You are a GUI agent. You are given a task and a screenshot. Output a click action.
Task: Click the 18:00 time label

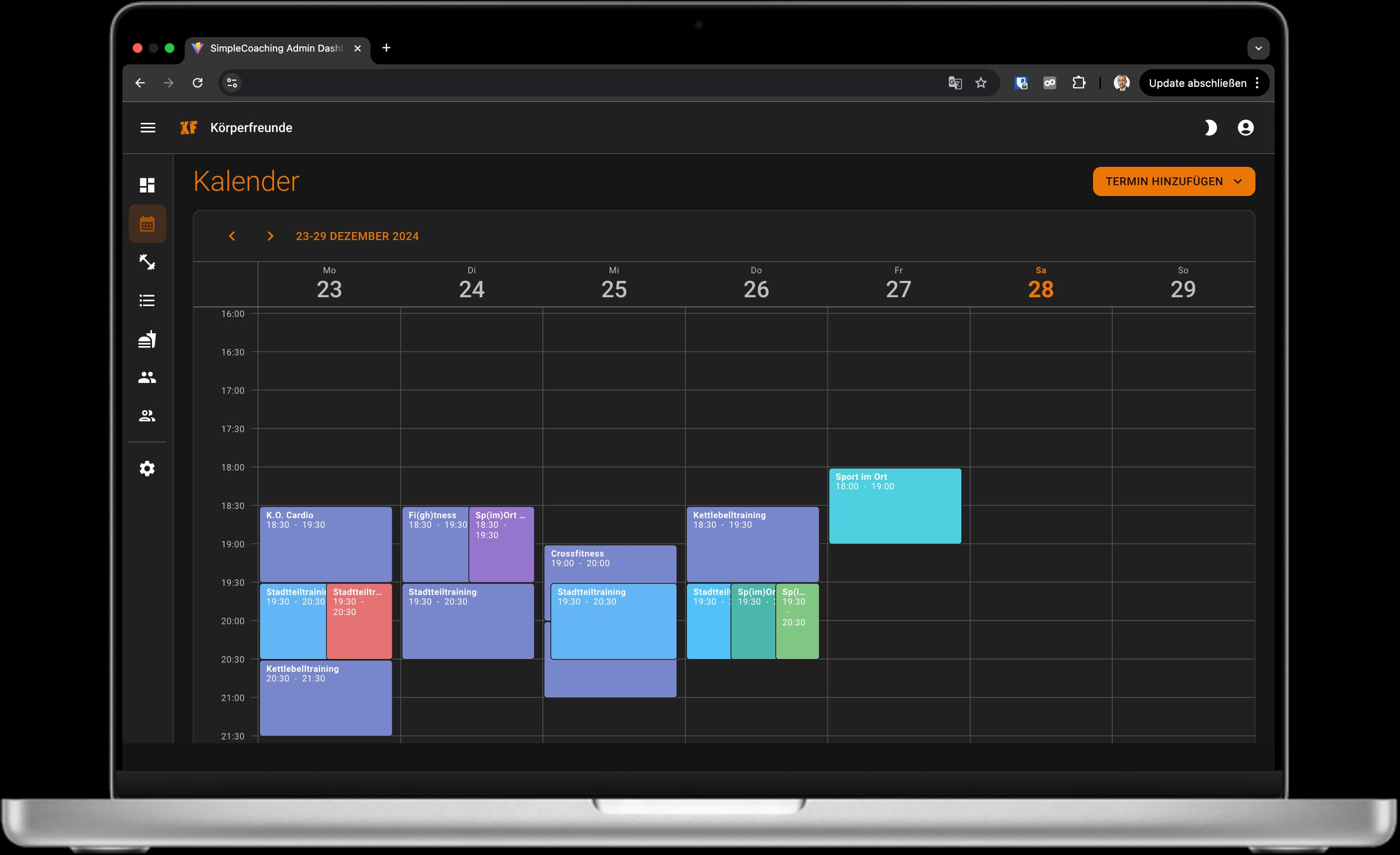(232, 467)
